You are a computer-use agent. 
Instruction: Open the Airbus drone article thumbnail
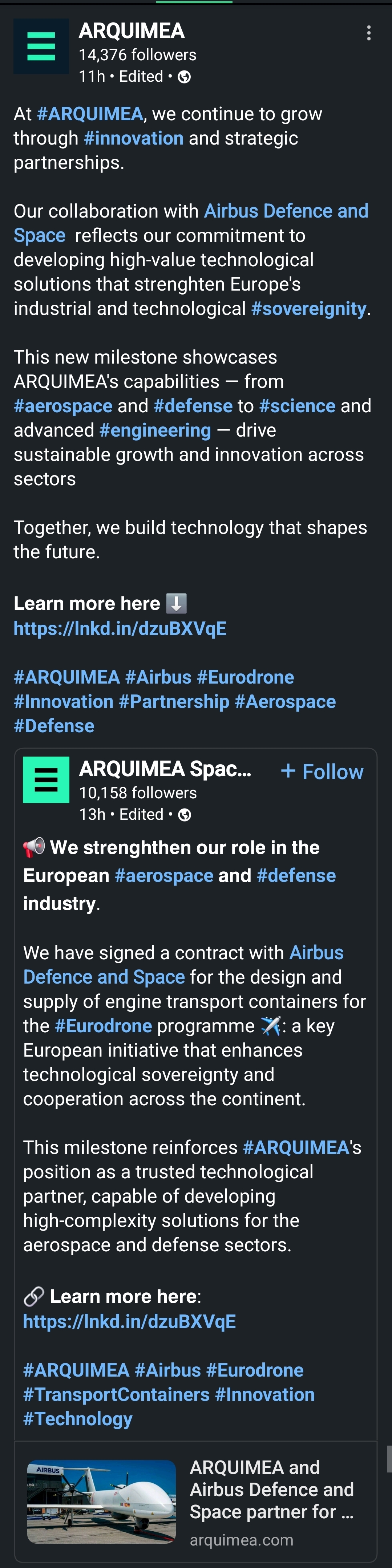[x=101, y=1501]
